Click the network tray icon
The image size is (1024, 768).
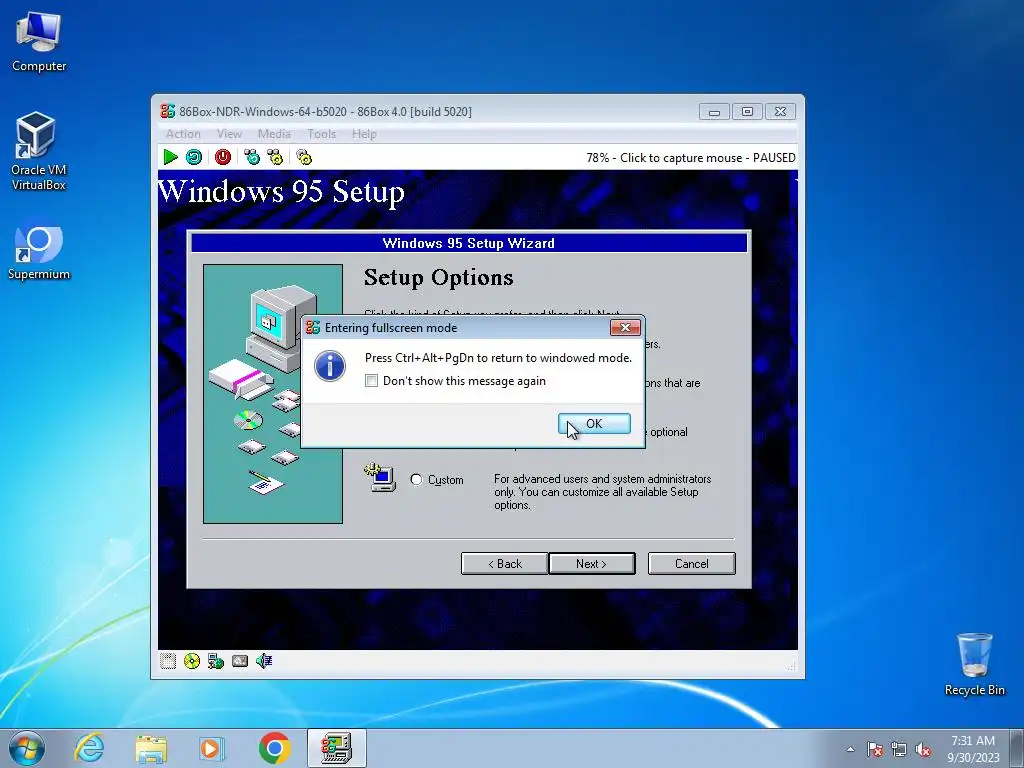click(x=899, y=749)
